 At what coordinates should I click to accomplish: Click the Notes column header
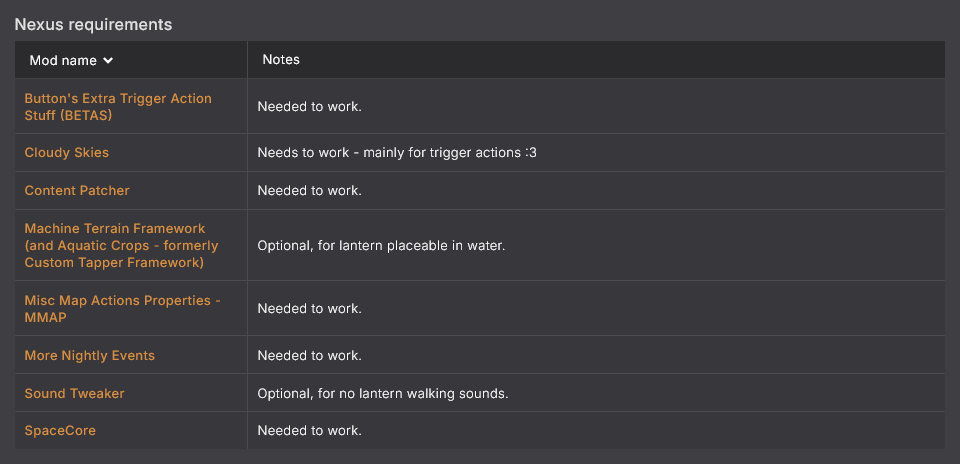(x=281, y=60)
